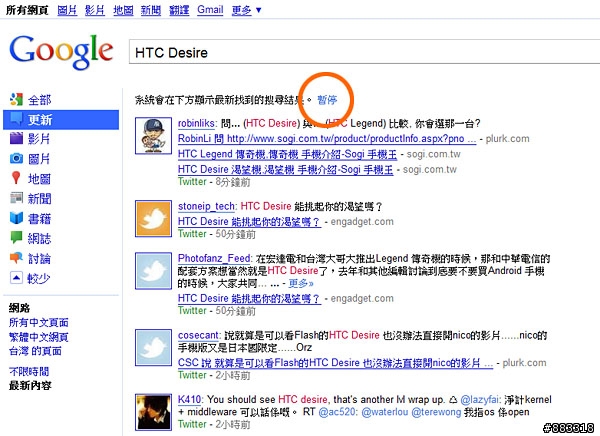Filter by 所有中文頁面

coord(39,322)
